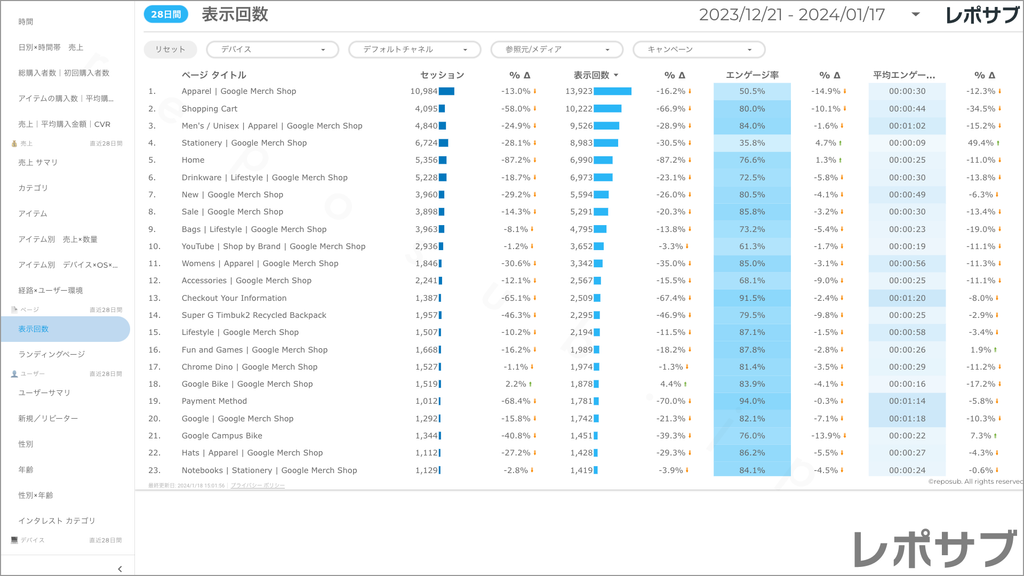Click the レポサブ logo in the header

pos(982,14)
